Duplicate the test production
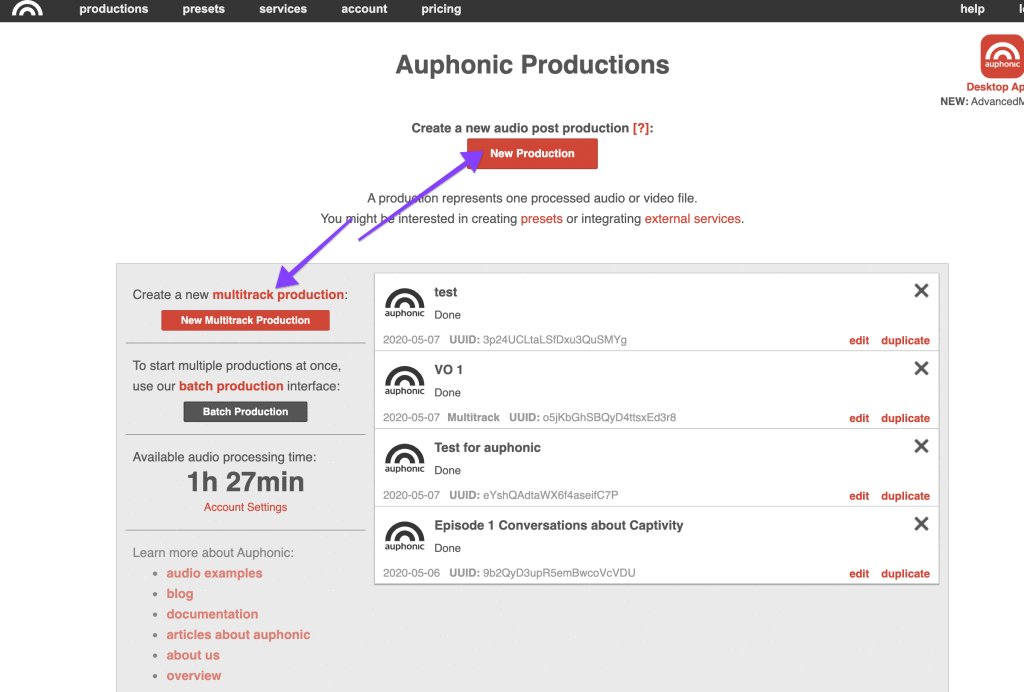 pyautogui.click(x=905, y=340)
